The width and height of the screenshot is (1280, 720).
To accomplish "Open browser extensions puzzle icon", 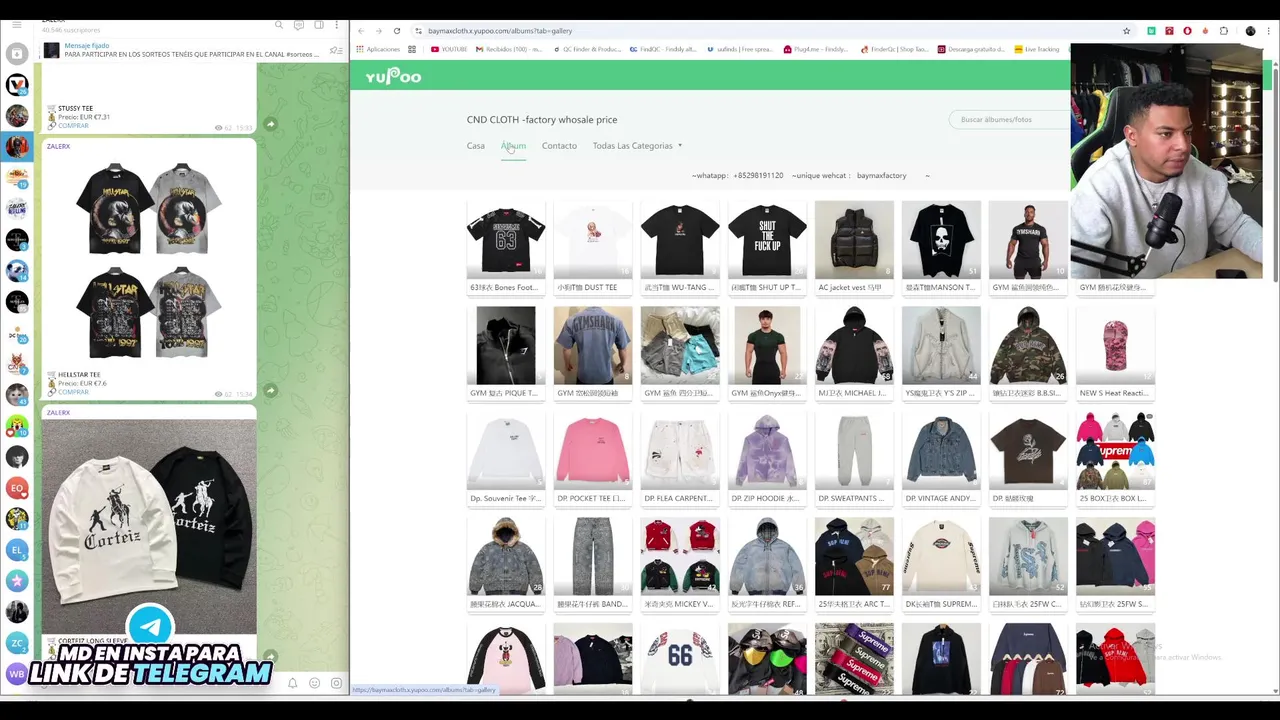I will point(1223,31).
